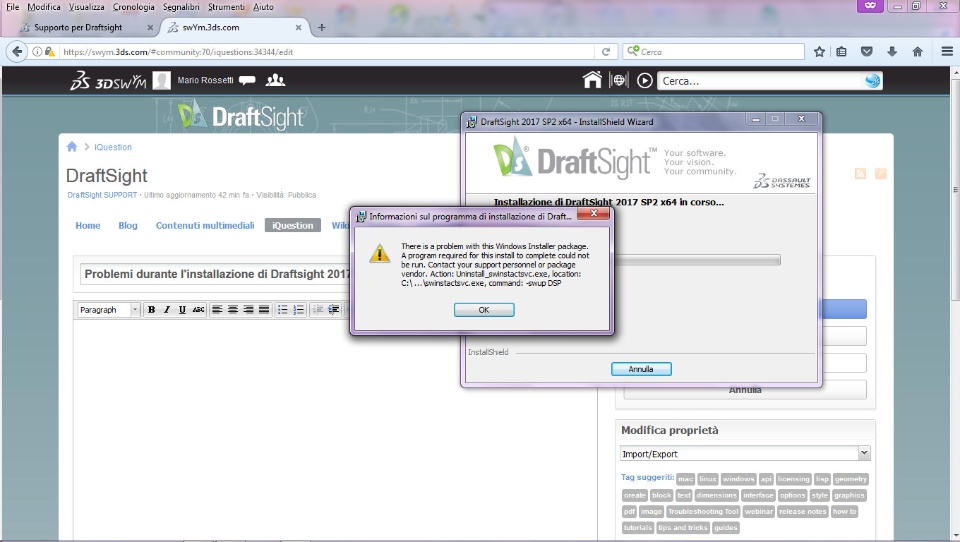Open the Modifica menu
Screen dimensions: 960x542
tap(43, 7)
